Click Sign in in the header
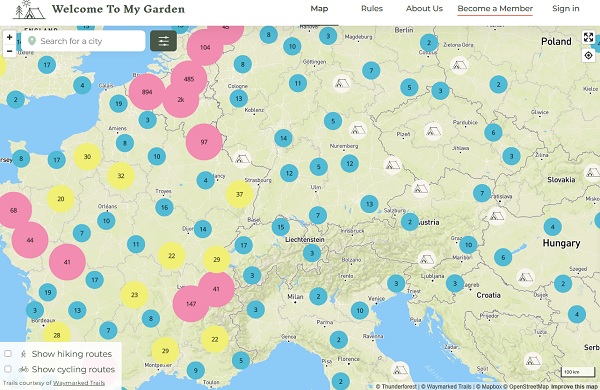This screenshot has width=600, height=390. pyautogui.click(x=566, y=8)
